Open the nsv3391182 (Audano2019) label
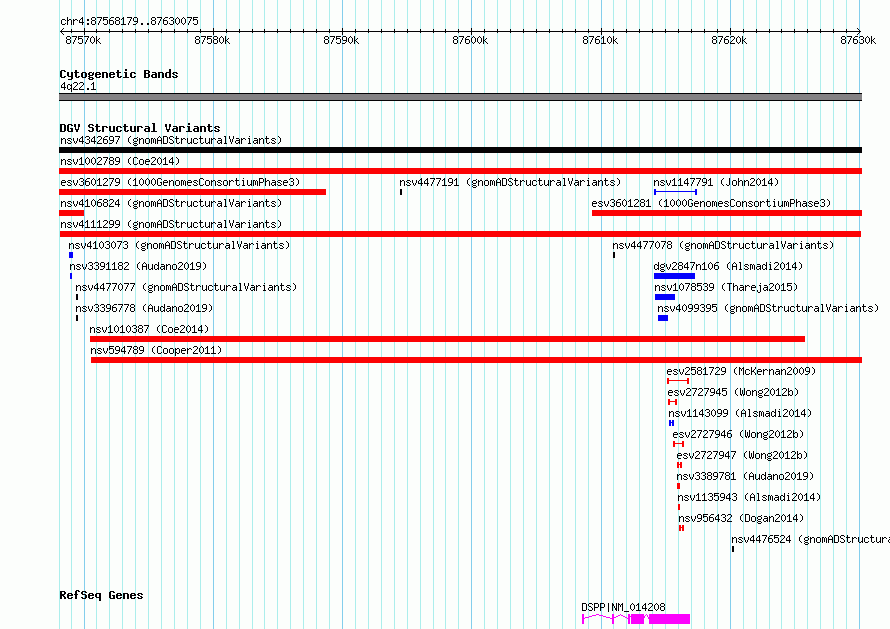 [138, 266]
